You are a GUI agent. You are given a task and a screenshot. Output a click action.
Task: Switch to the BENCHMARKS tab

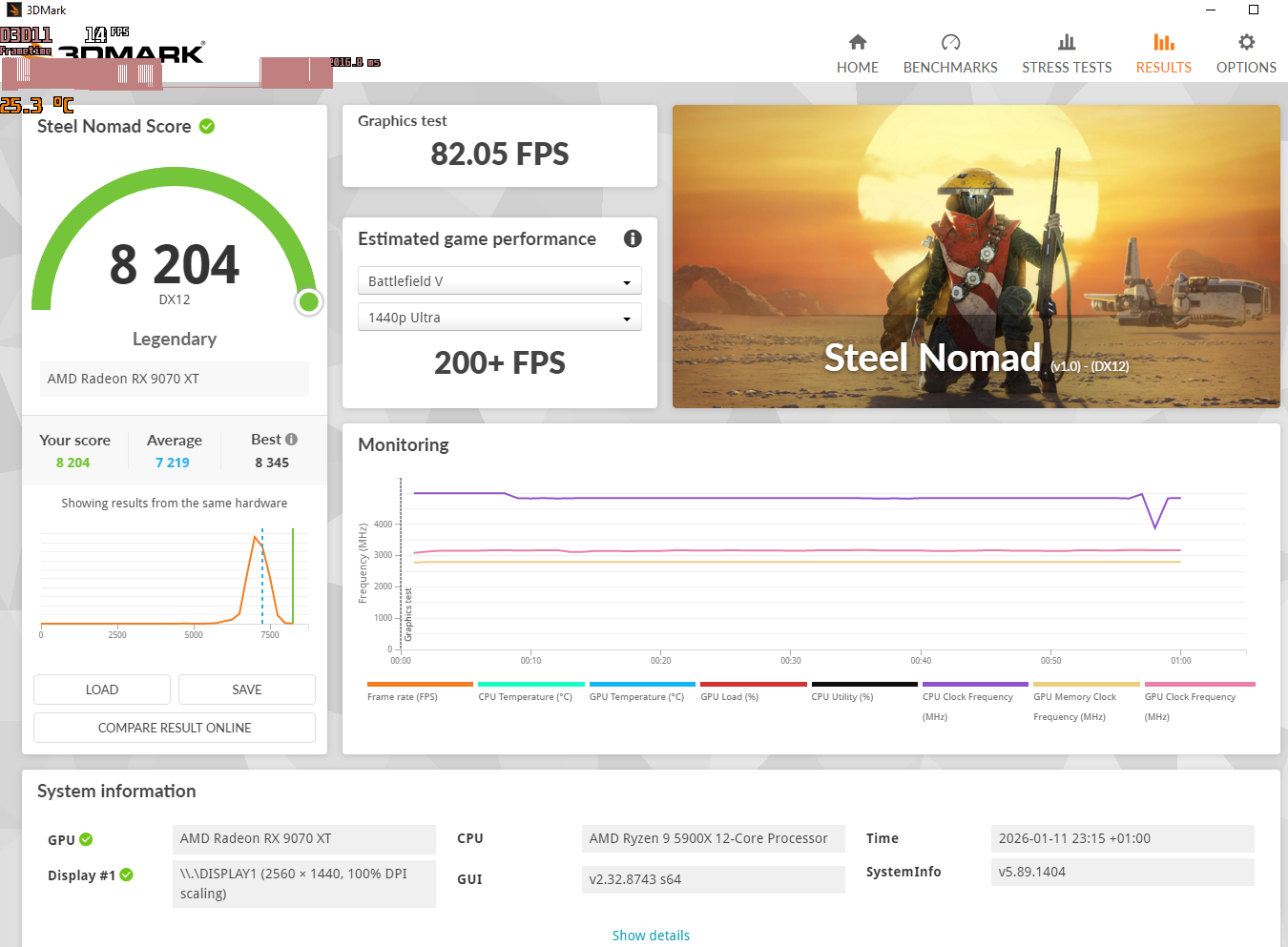coord(950,68)
